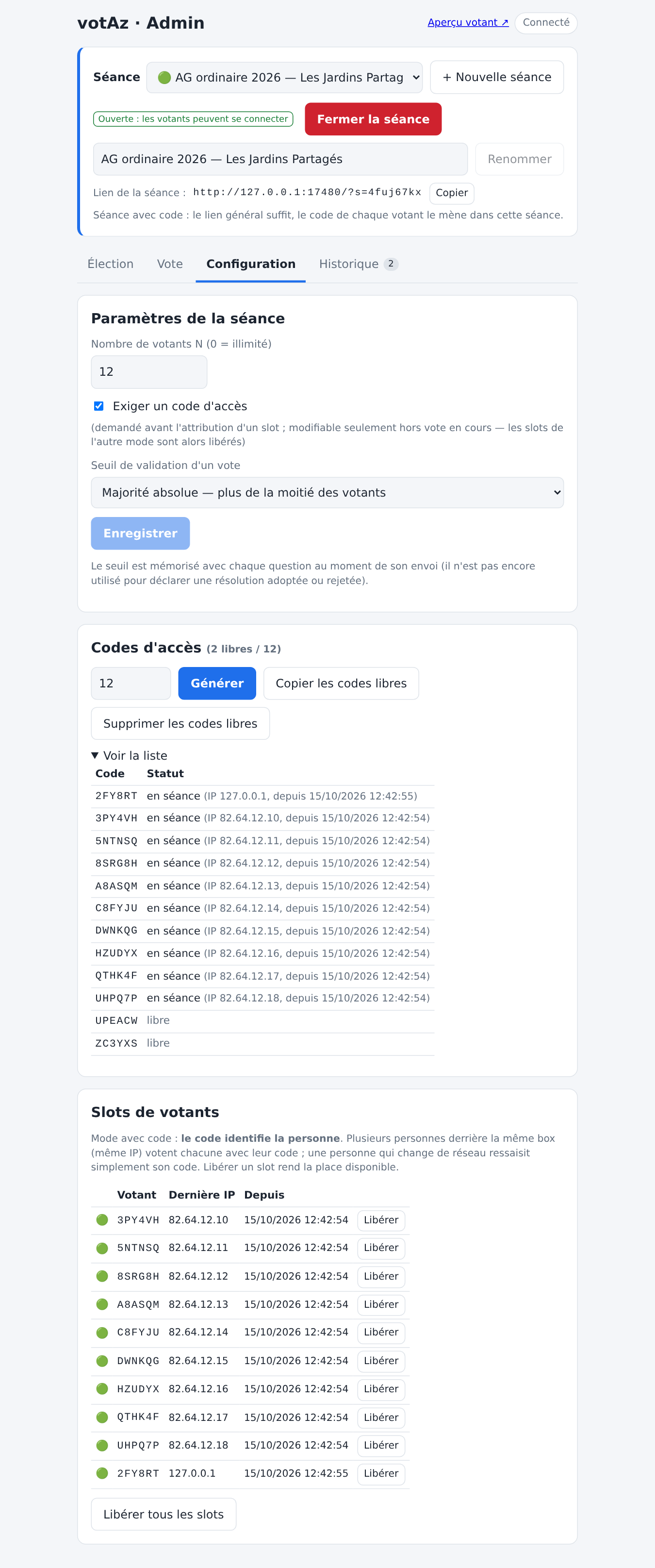
Task: Click the green status dot for 2FY8RT slot
Action: click(102, 1473)
